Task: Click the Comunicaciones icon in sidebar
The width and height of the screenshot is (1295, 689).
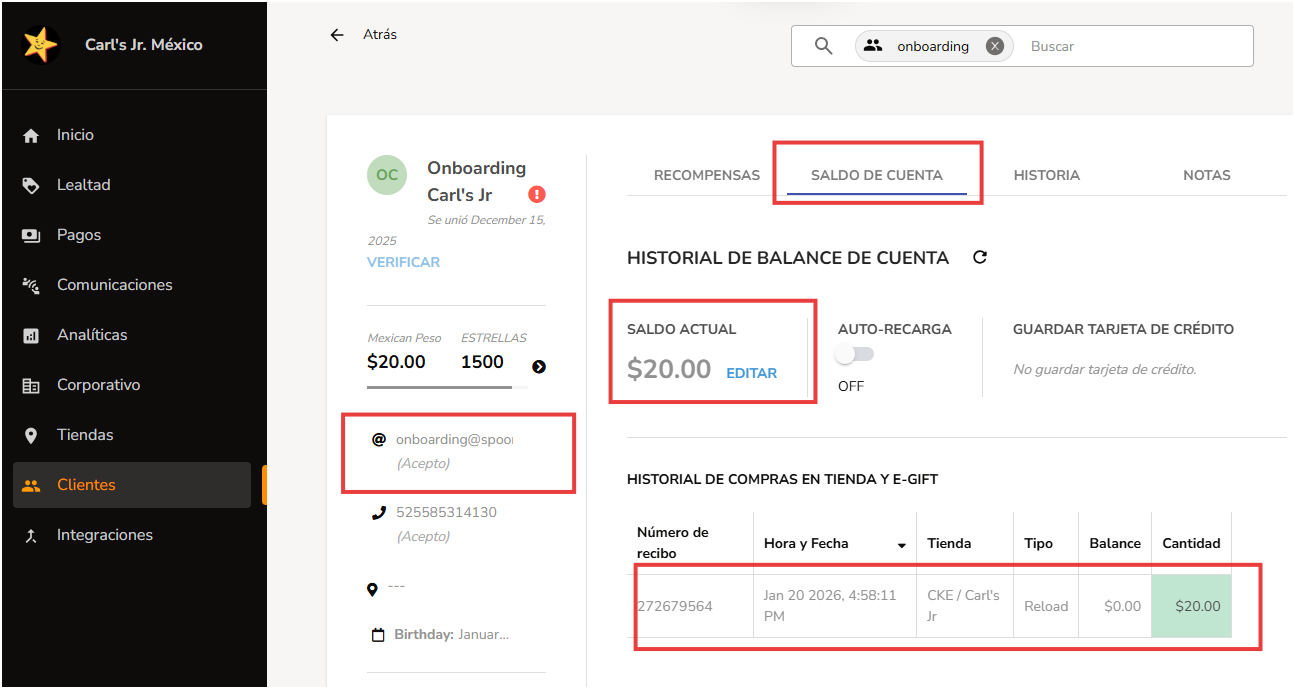Action: (31, 286)
